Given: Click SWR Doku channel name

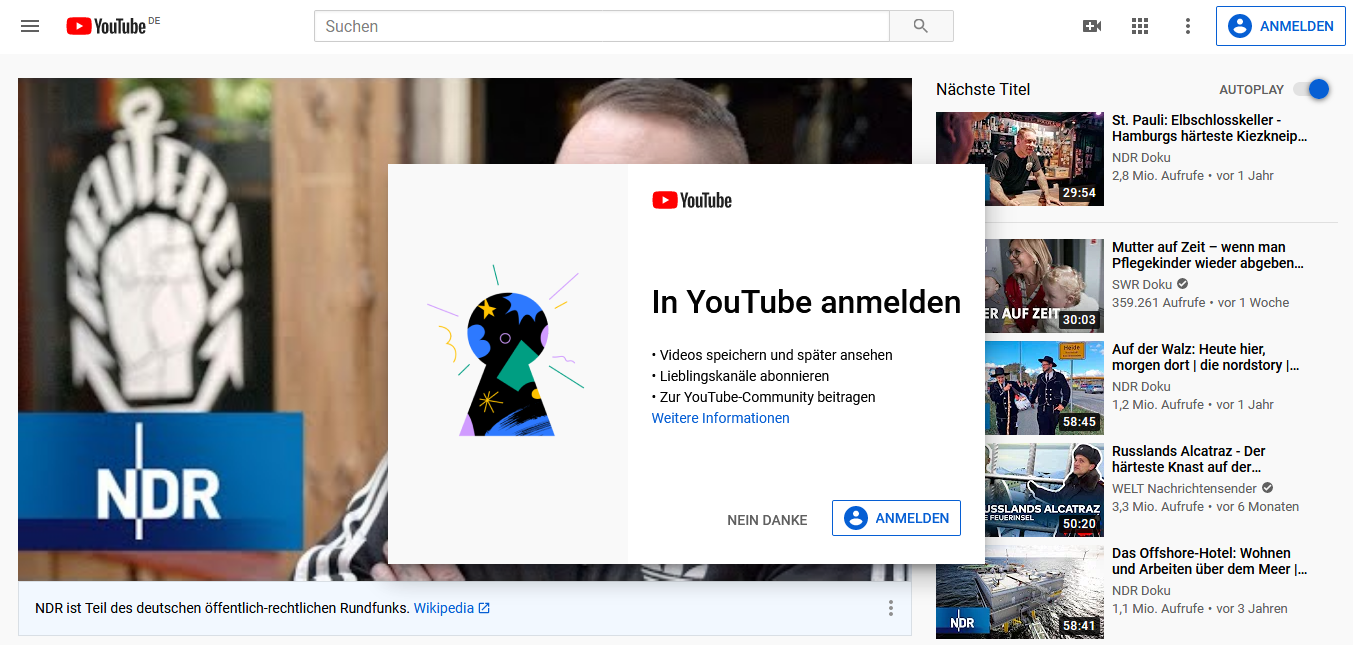Looking at the screenshot, I should click(1141, 284).
